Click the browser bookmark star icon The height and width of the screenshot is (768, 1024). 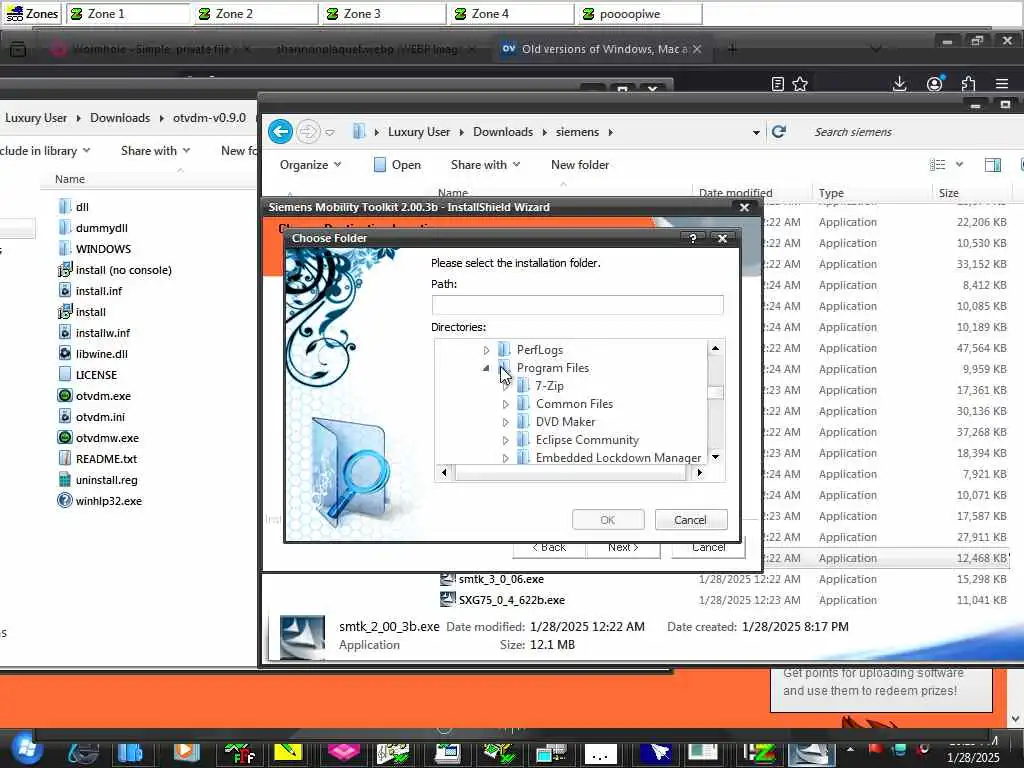pyautogui.click(x=800, y=84)
